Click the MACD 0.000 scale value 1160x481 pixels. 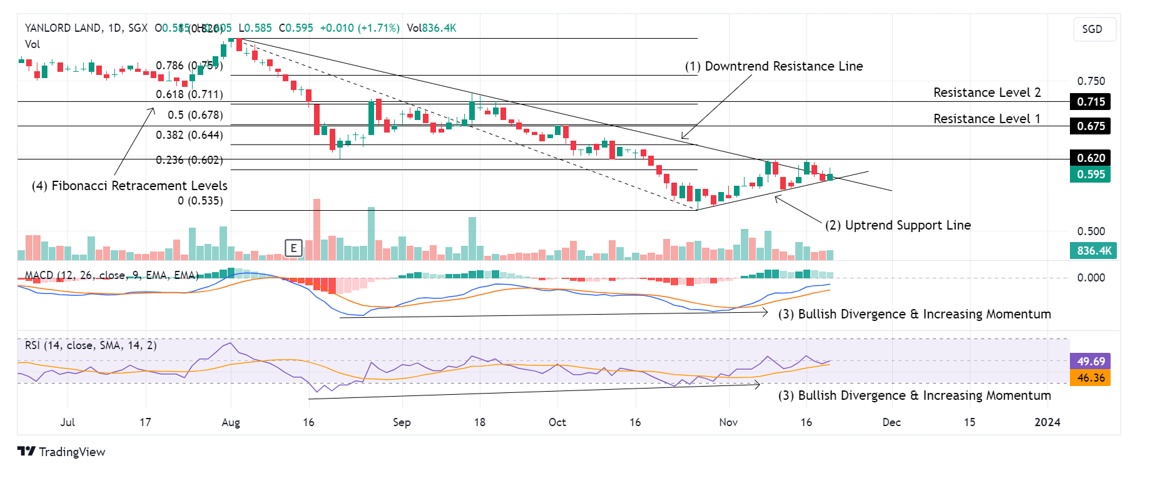1091,277
